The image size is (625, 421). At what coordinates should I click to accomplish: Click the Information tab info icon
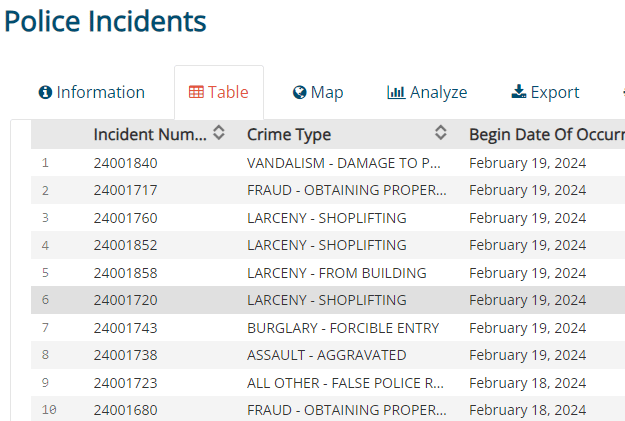(x=45, y=93)
